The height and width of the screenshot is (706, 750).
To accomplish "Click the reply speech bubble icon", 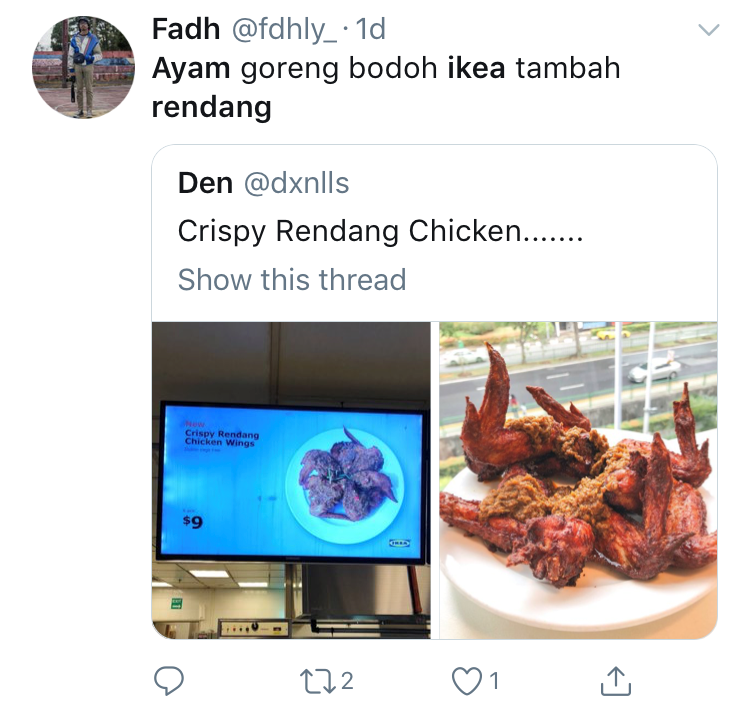I will tap(168, 680).
